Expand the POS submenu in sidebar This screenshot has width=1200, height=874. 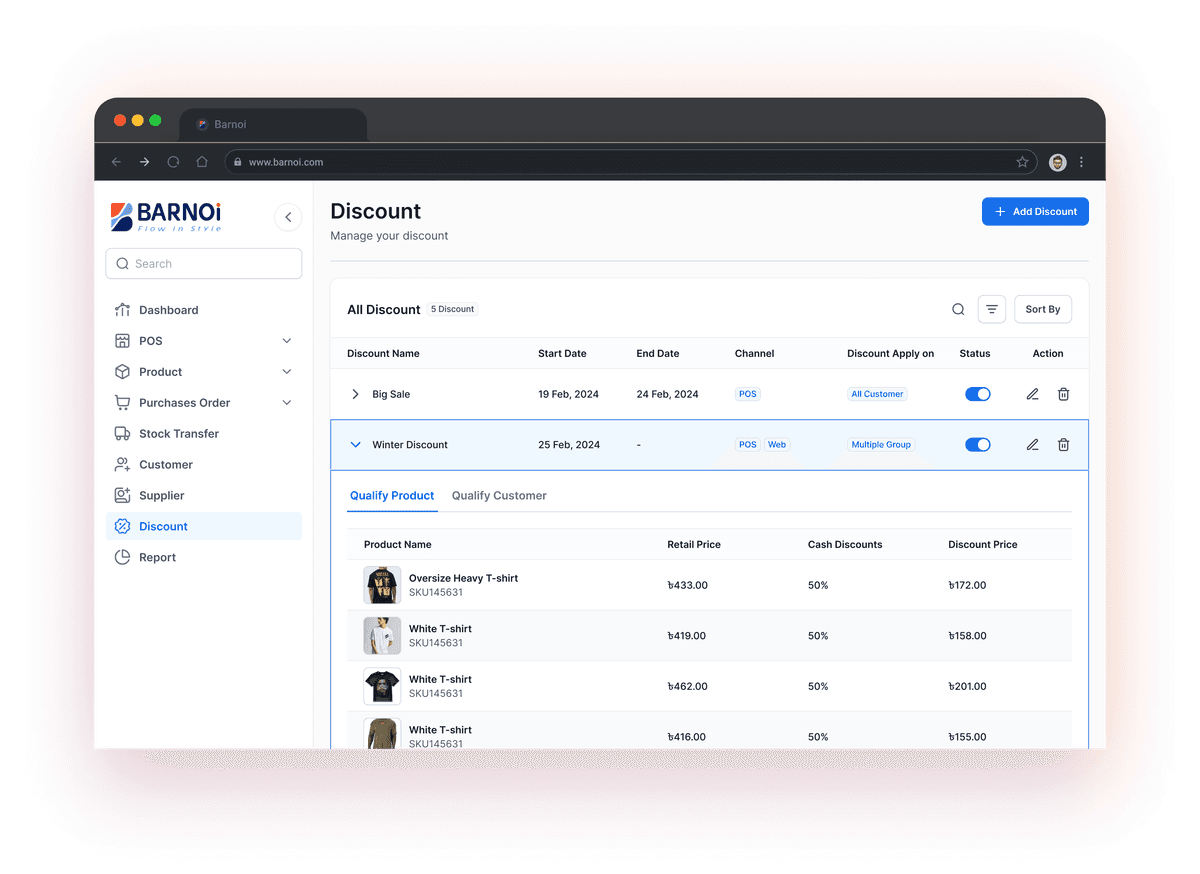(x=287, y=341)
